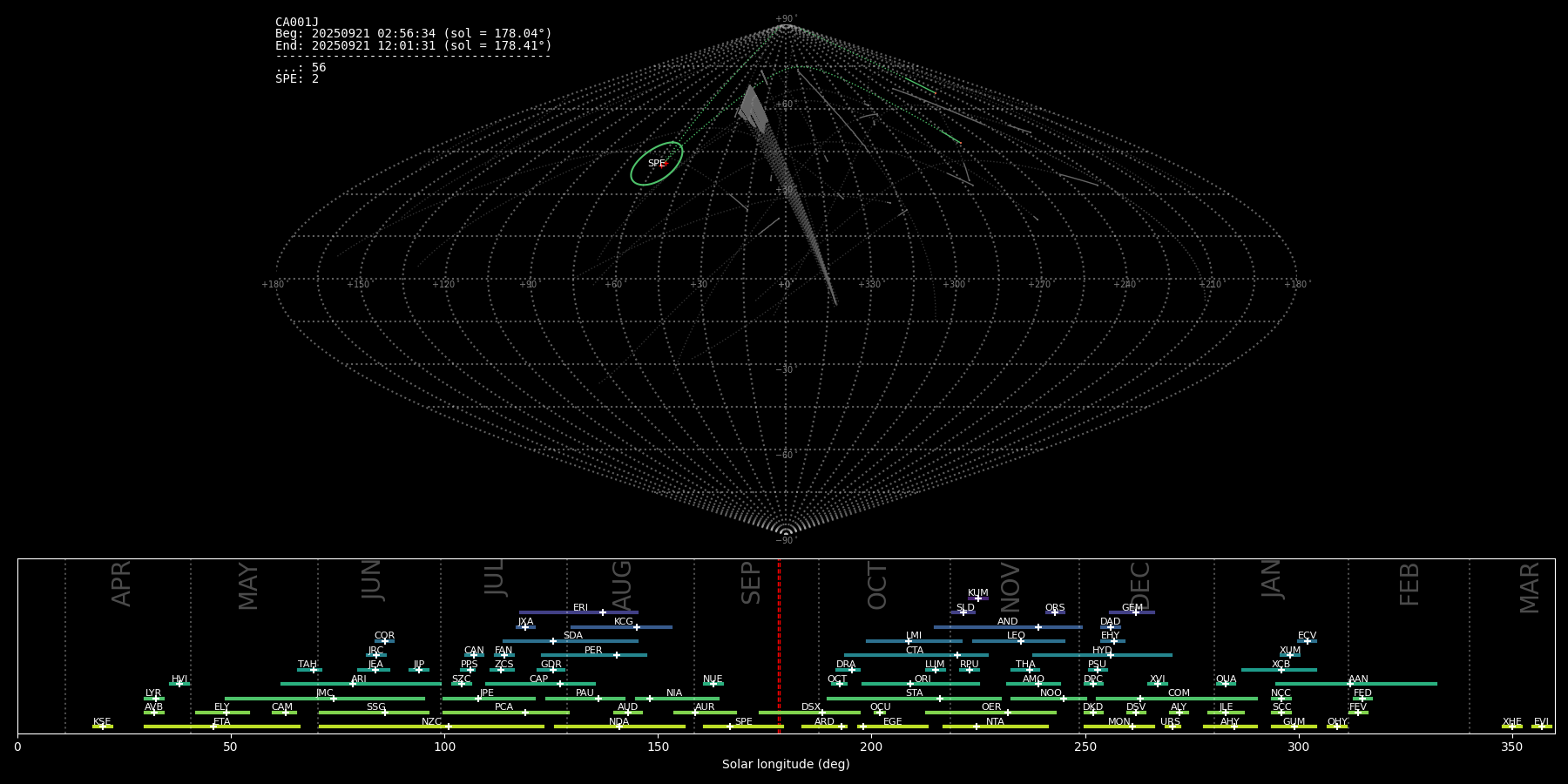Screen dimensions: 1568x784
Task: Click the PCA shower label
Action: [504, 706]
